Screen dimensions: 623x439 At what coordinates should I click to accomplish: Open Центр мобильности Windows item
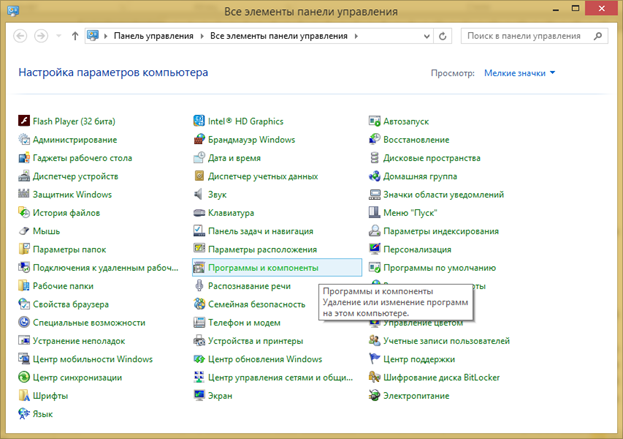tap(85, 359)
